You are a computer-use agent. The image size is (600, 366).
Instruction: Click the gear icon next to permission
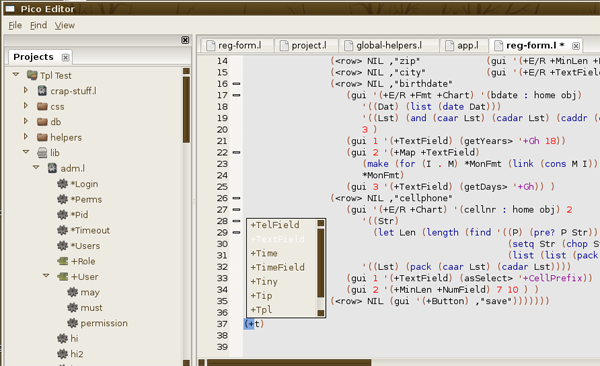click(72, 323)
